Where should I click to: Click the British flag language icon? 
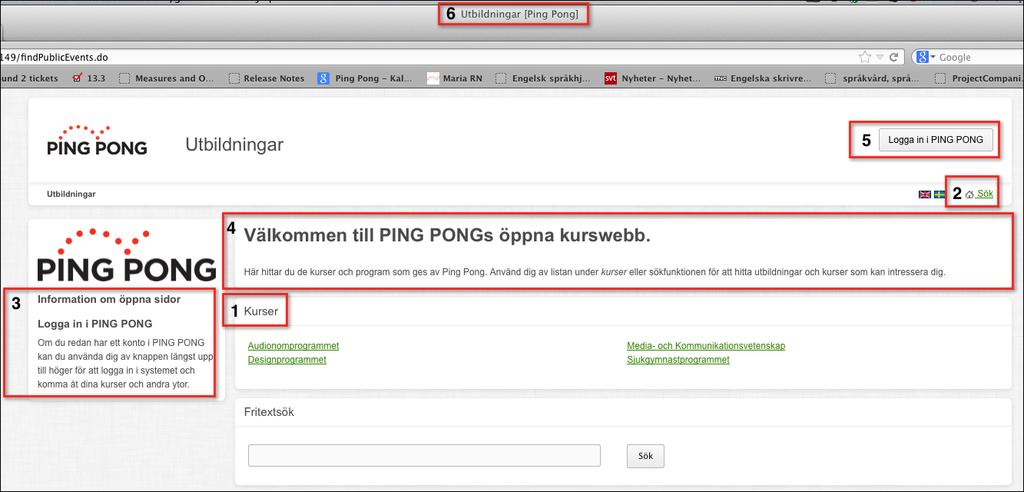coord(925,194)
